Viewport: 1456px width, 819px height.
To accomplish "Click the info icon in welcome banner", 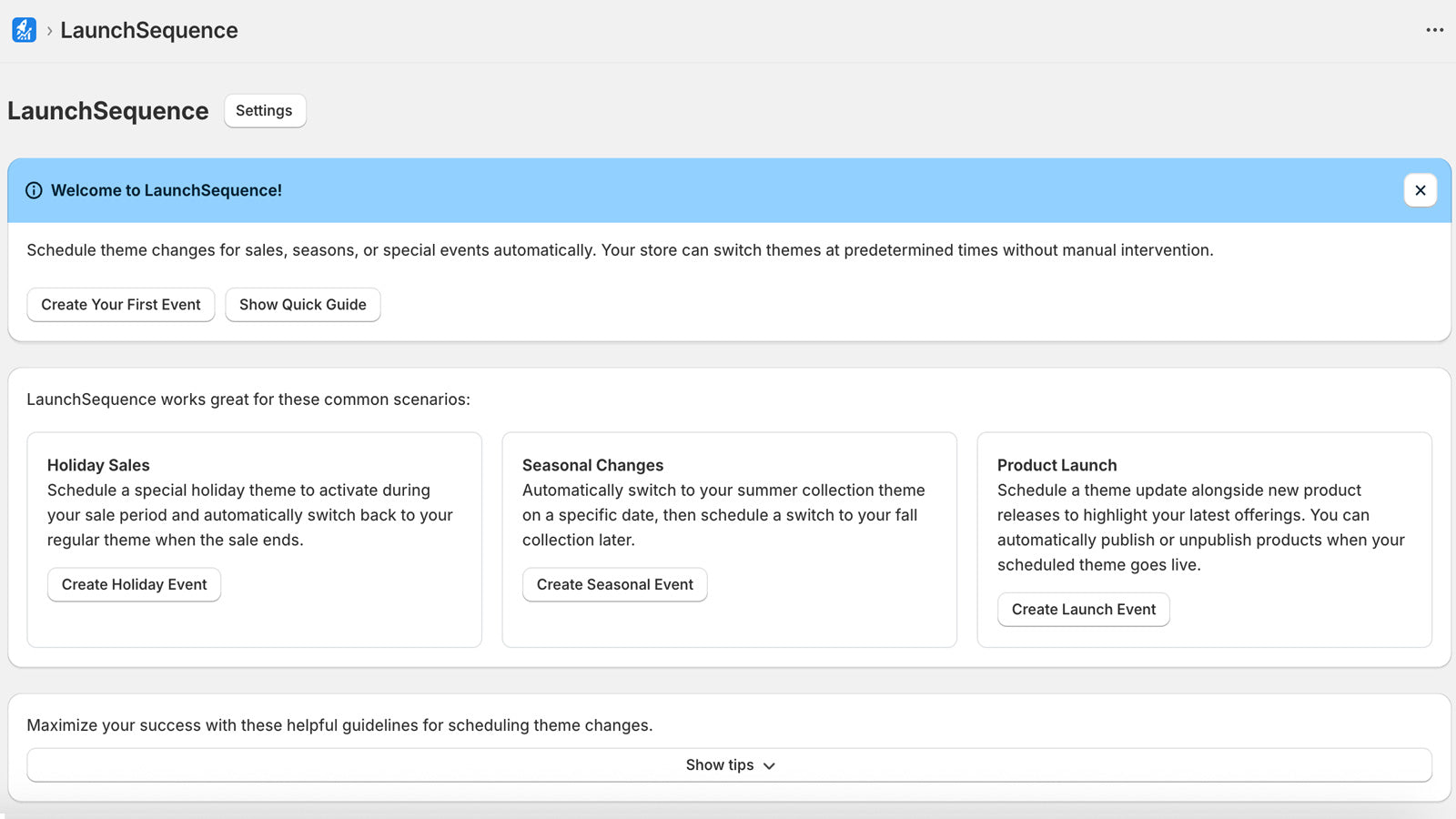I will click(x=34, y=190).
